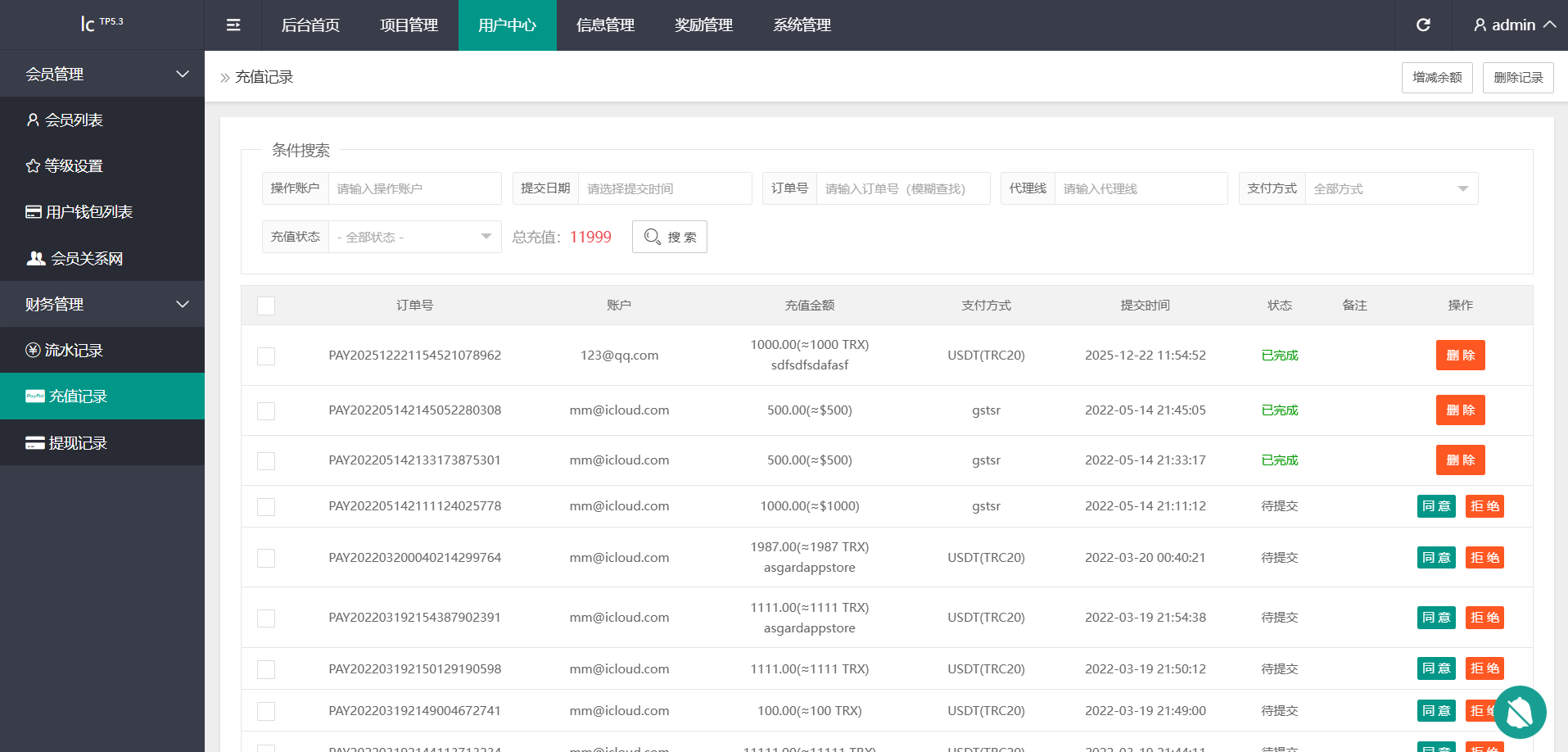This screenshot has height=752, width=1568.
Task: Click the withdrawal records card icon
Action: tap(34, 443)
